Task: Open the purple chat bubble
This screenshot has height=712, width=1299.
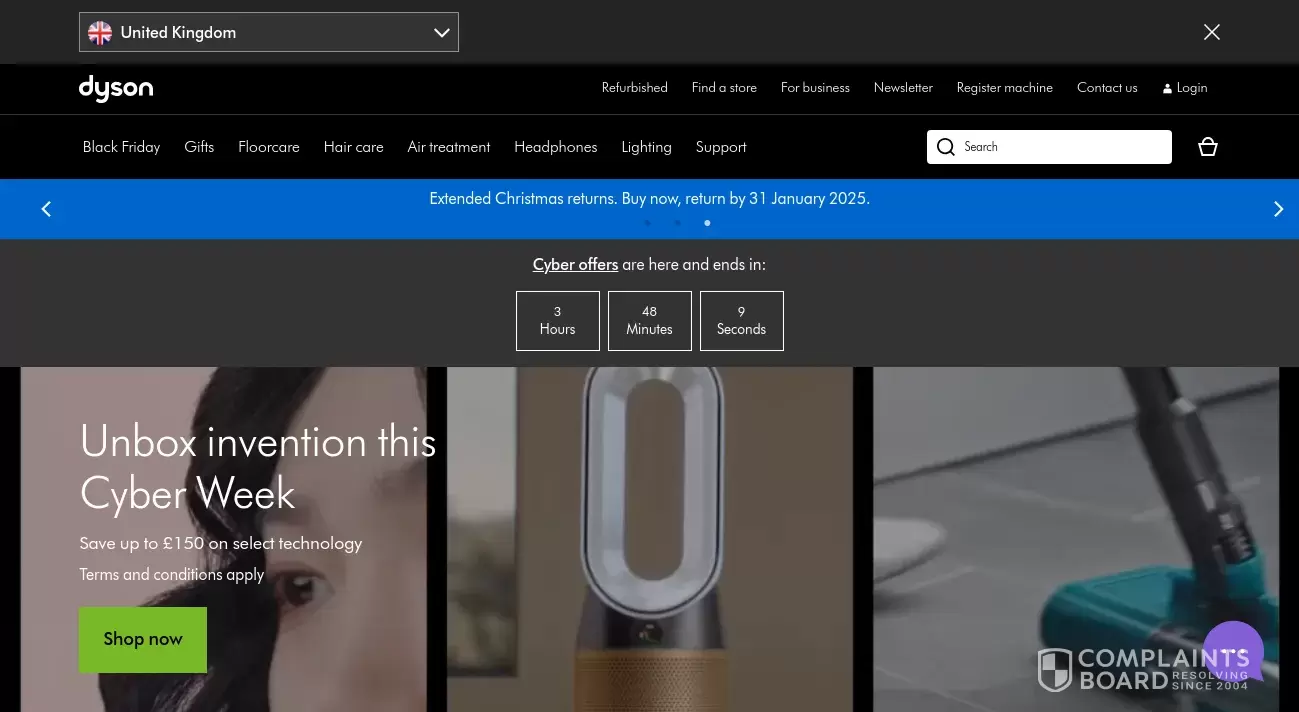Action: point(1233,651)
